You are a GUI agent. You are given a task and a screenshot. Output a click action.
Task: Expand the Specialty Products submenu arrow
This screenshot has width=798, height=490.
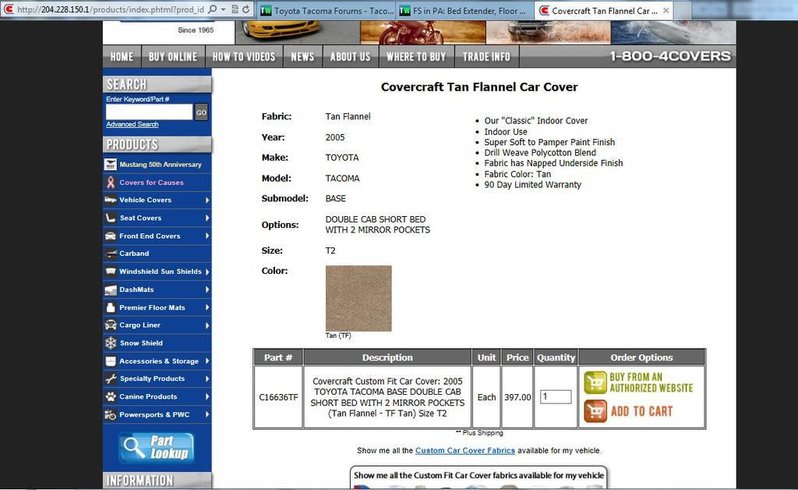(207, 379)
